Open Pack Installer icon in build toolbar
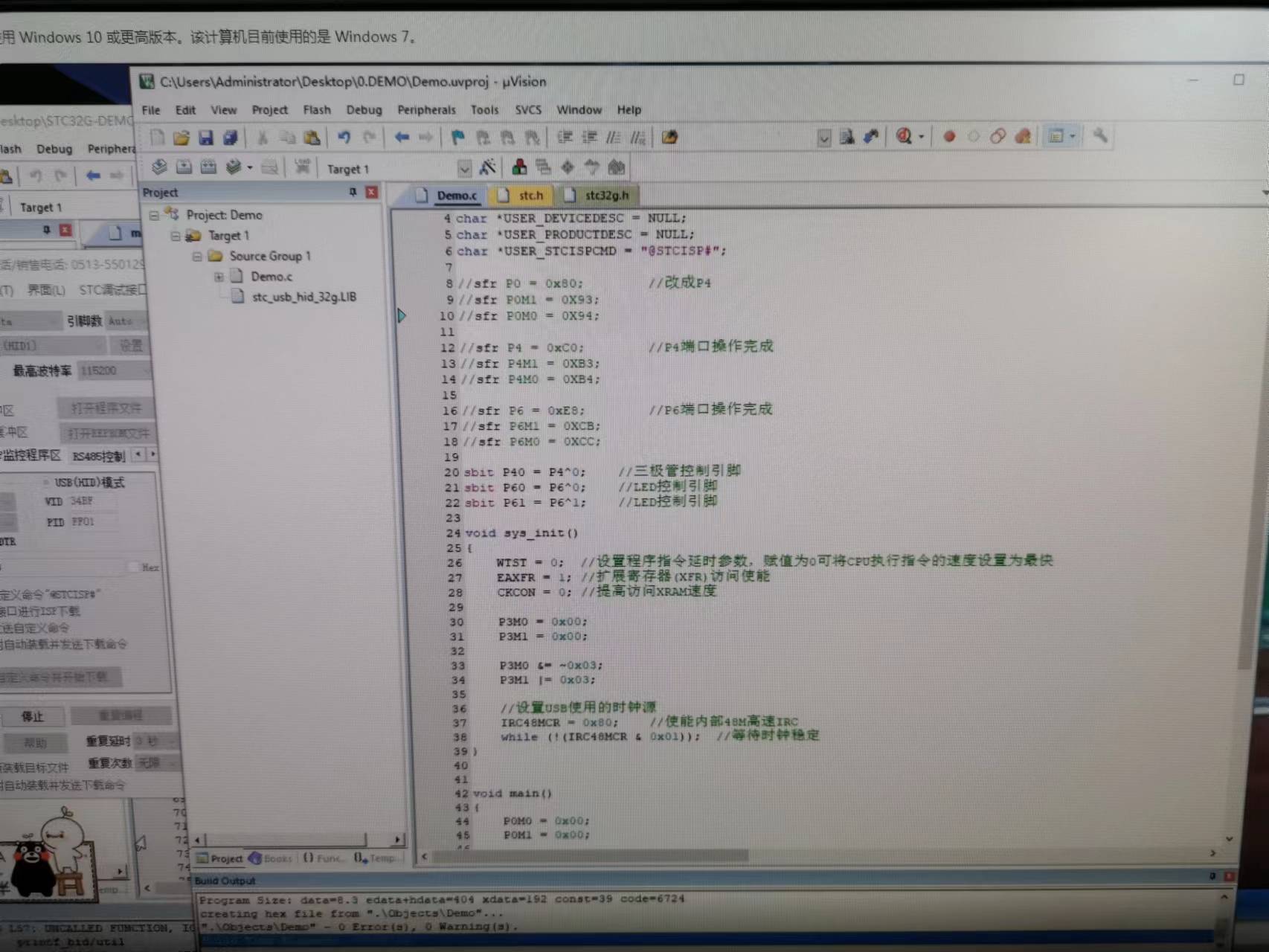This screenshot has height=952, width=1269. tap(617, 167)
